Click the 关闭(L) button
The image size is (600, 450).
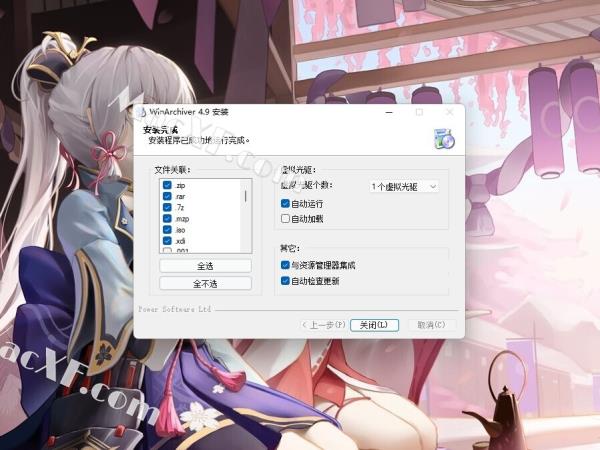pyautogui.click(x=374, y=325)
